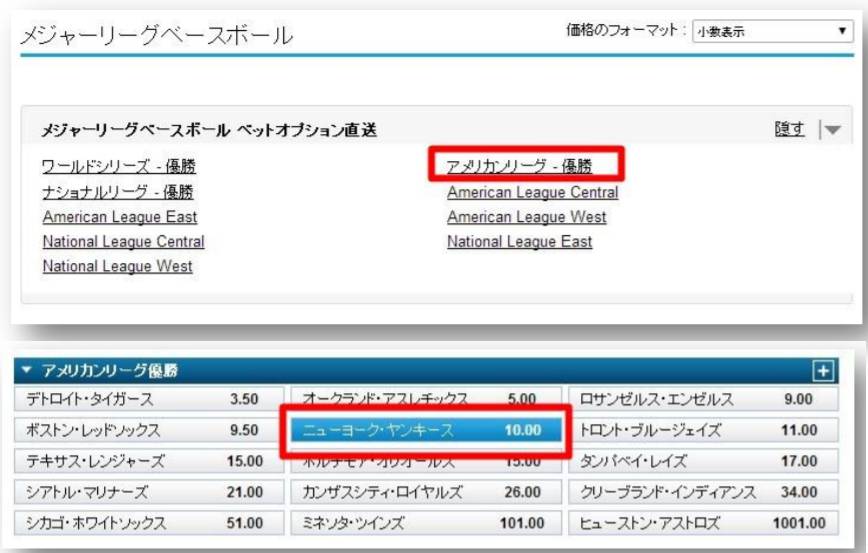
Task: Open アメリカンリーグ - 優勝 link
Action: point(519,166)
